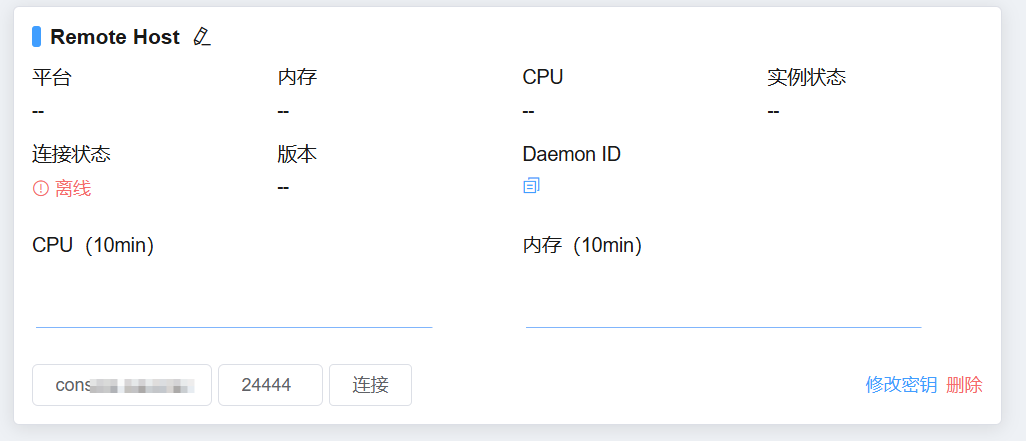The width and height of the screenshot is (1026, 441).
Task: Select the Remote Host title text
Action: click(115, 37)
